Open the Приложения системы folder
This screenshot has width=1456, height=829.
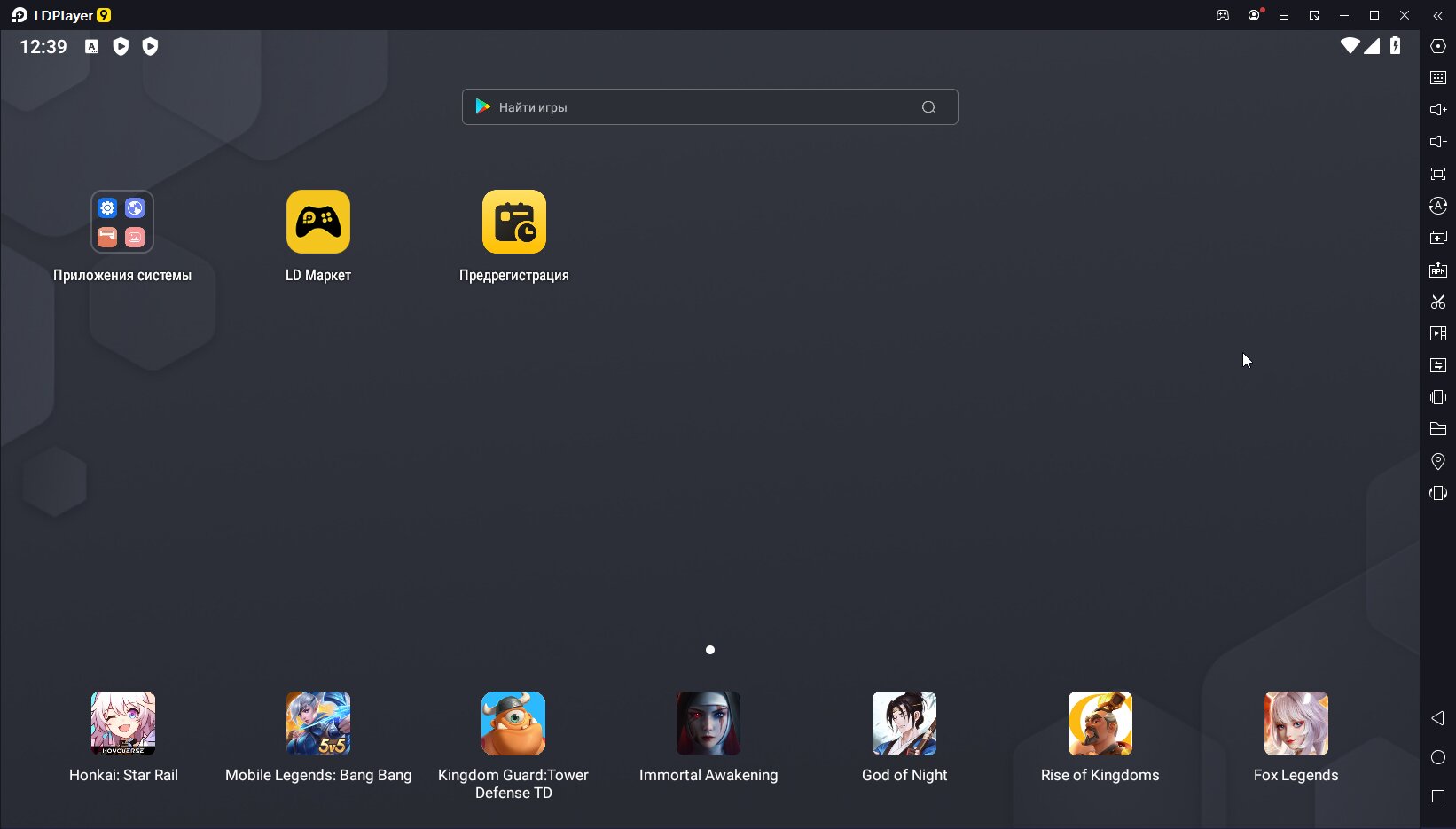(x=122, y=222)
